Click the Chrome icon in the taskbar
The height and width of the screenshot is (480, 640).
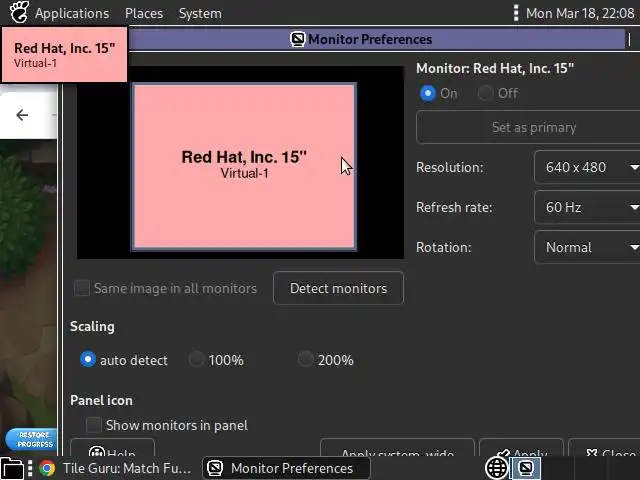(47, 468)
